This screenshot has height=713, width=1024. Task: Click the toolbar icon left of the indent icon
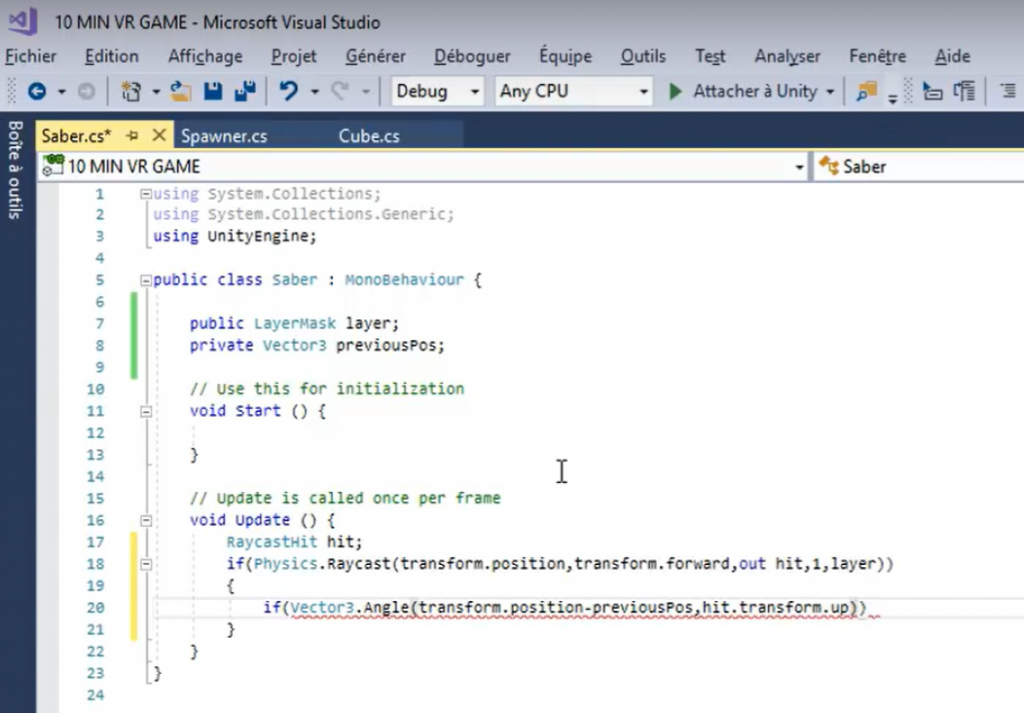click(x=965, y=91)
